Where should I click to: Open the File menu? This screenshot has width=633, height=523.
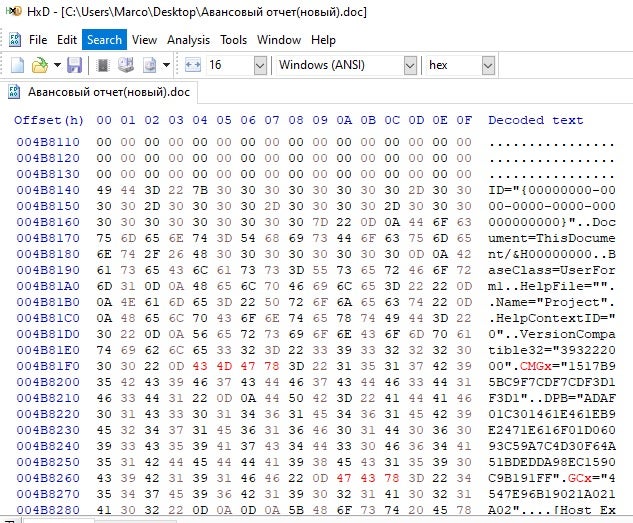38,40
